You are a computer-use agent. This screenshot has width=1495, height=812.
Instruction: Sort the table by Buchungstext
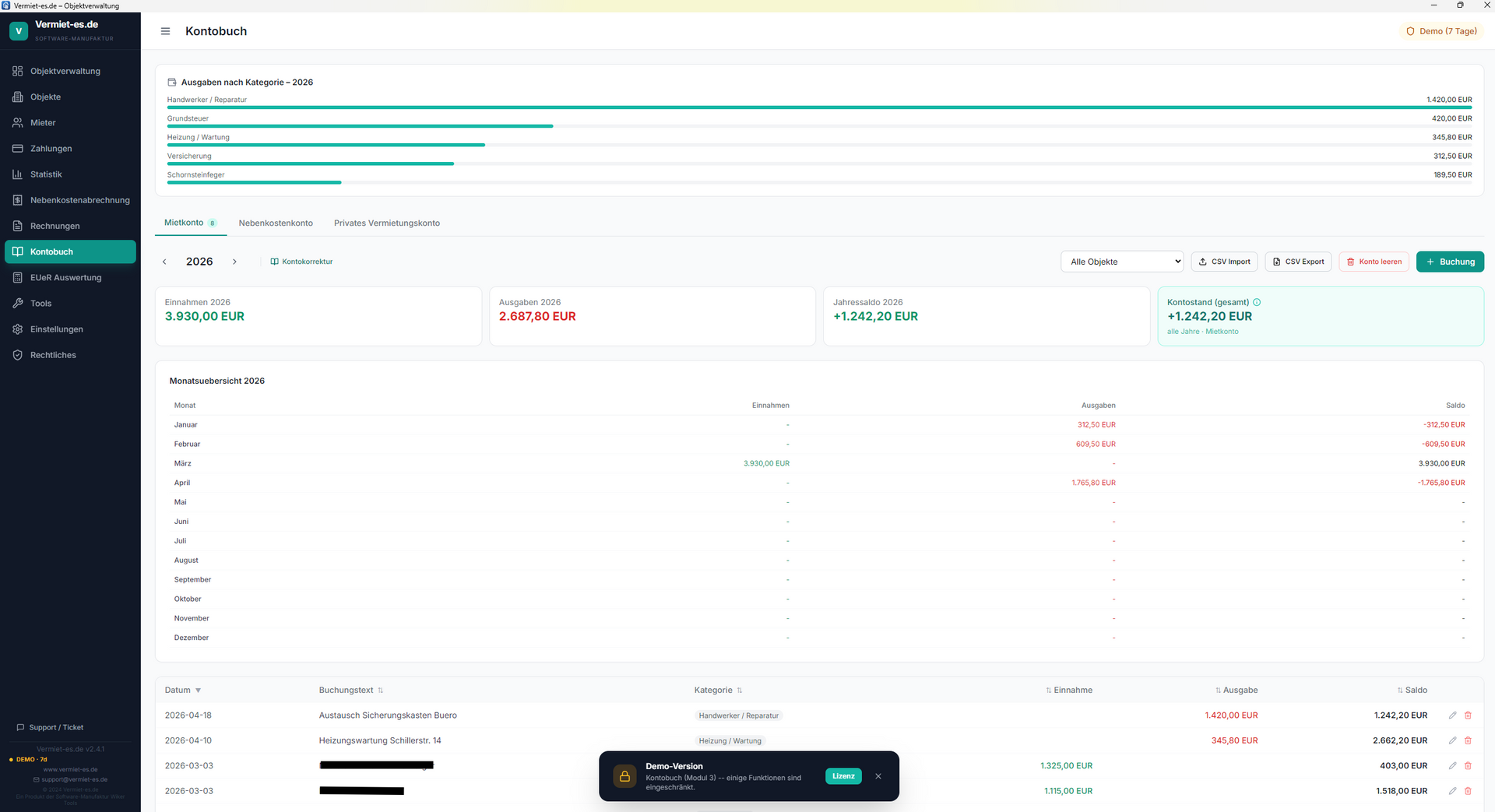click(x=351, y=691)
